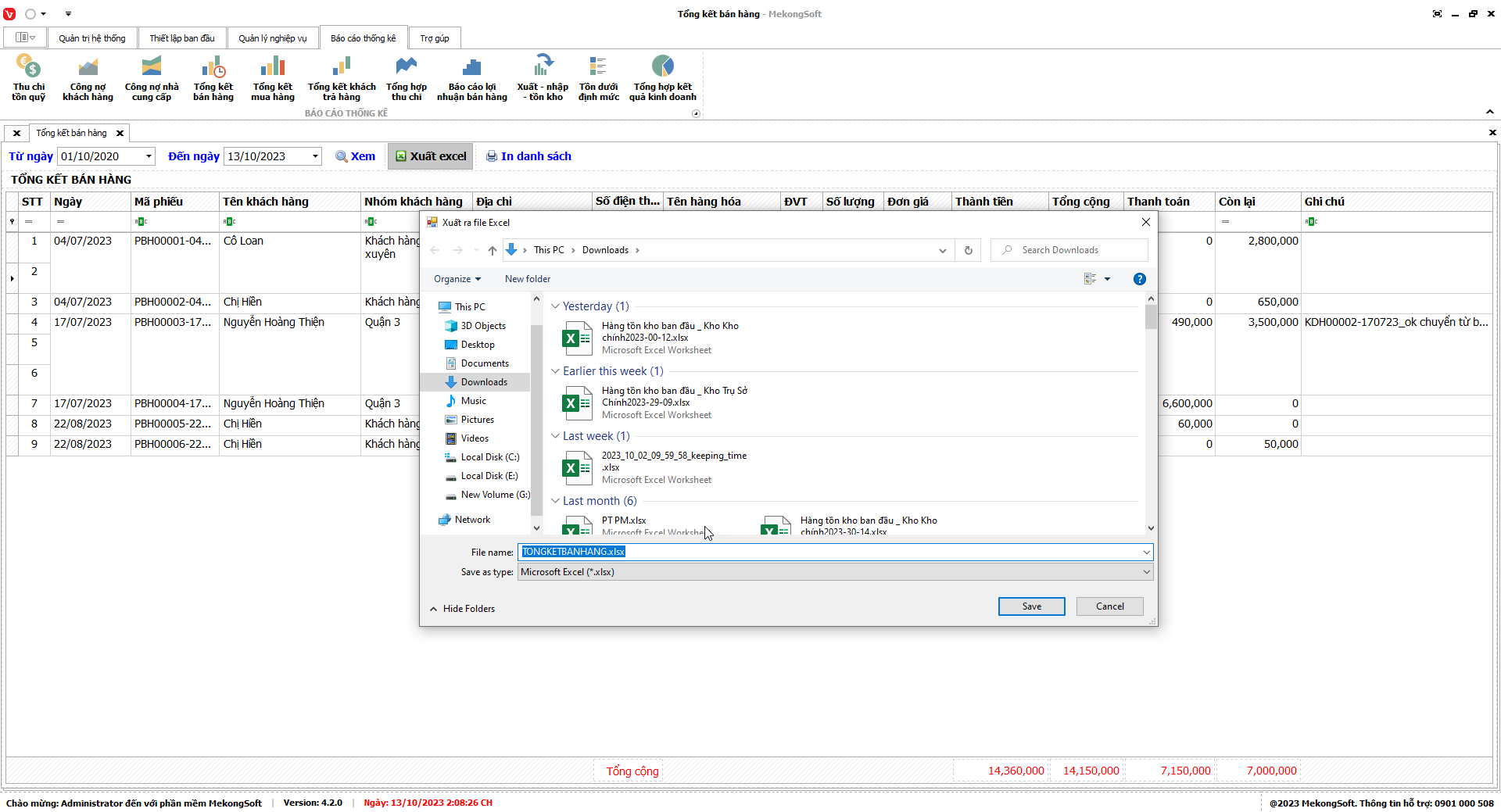Open Tổng hợp thu chi report
This screenshot has width=1501, height=812.
(x=406, y=78)
